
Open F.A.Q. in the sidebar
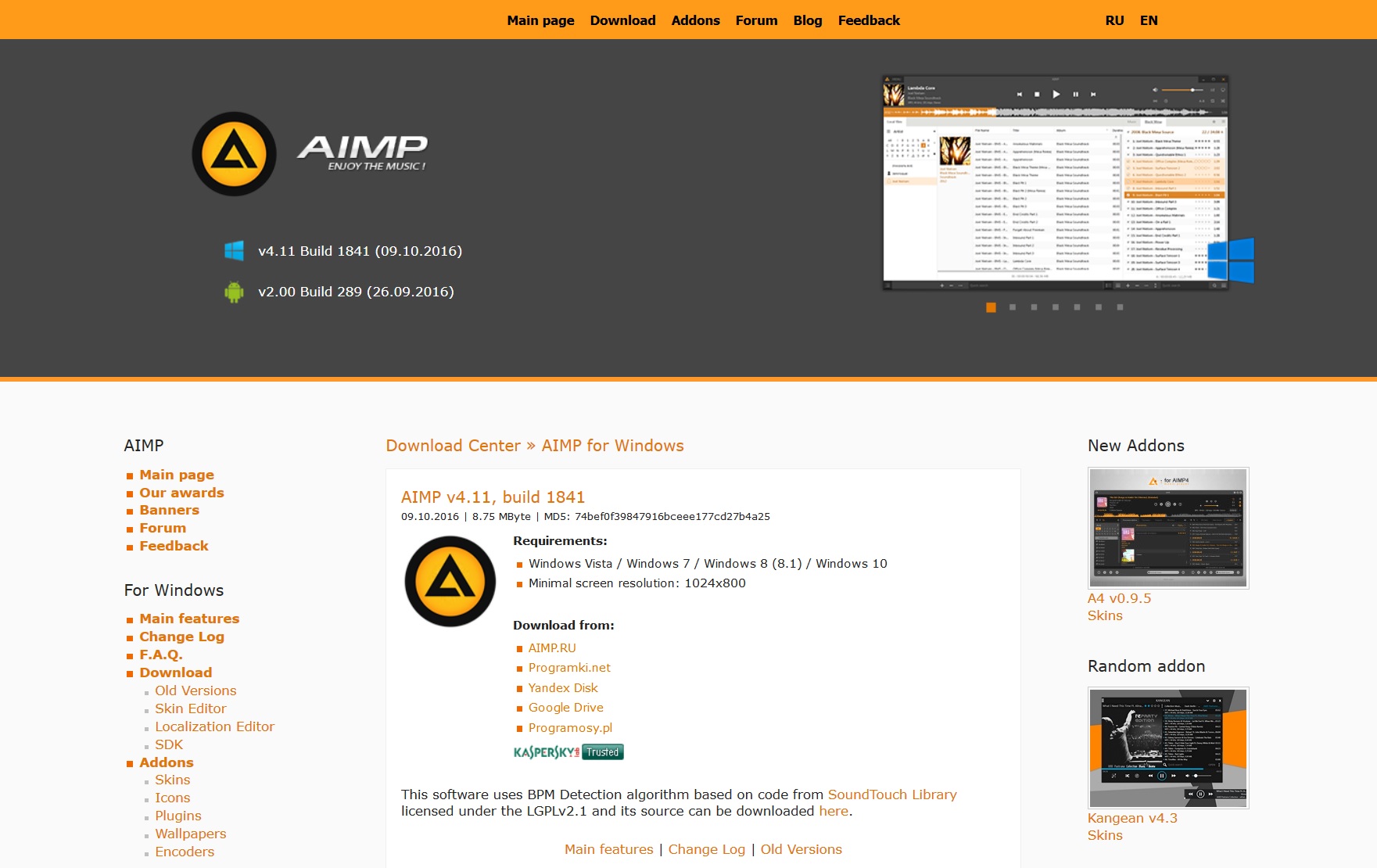pyautogui.click(x=161, y=655)
